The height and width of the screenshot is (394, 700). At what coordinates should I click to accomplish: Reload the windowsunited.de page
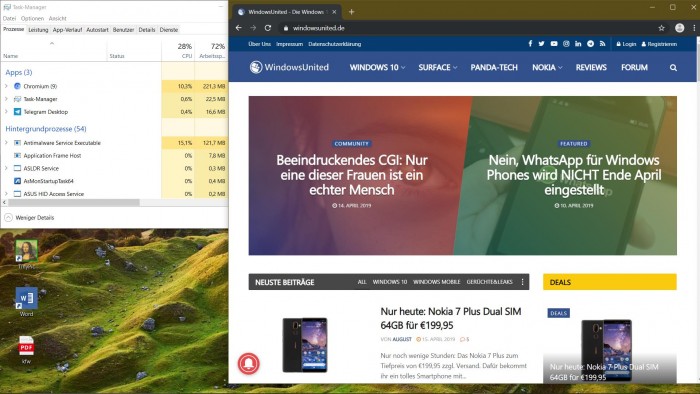268,28
